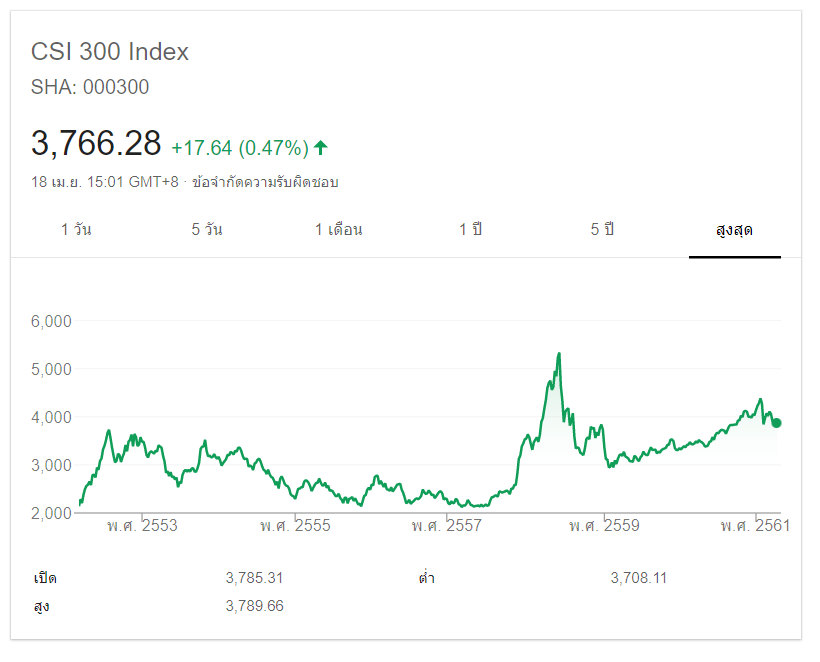Select the 1 วัน time range tab
The image size is (820, 662).
pyautogui.click(x=76, y=230)
